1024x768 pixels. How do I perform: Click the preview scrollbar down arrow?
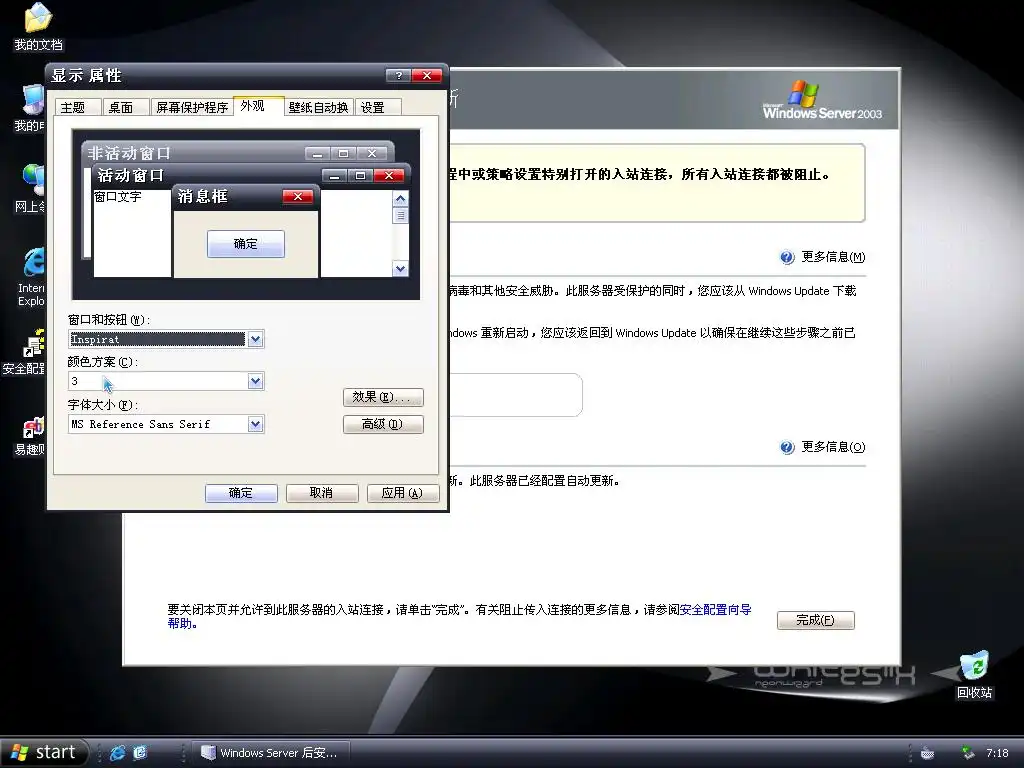click(x=400, y=268)
